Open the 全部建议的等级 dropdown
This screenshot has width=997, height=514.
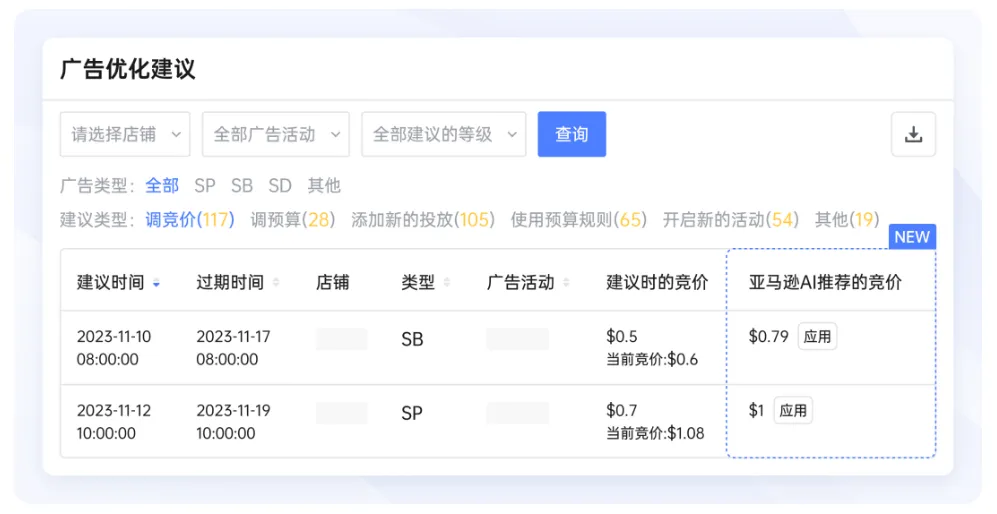tap(444, 134)
